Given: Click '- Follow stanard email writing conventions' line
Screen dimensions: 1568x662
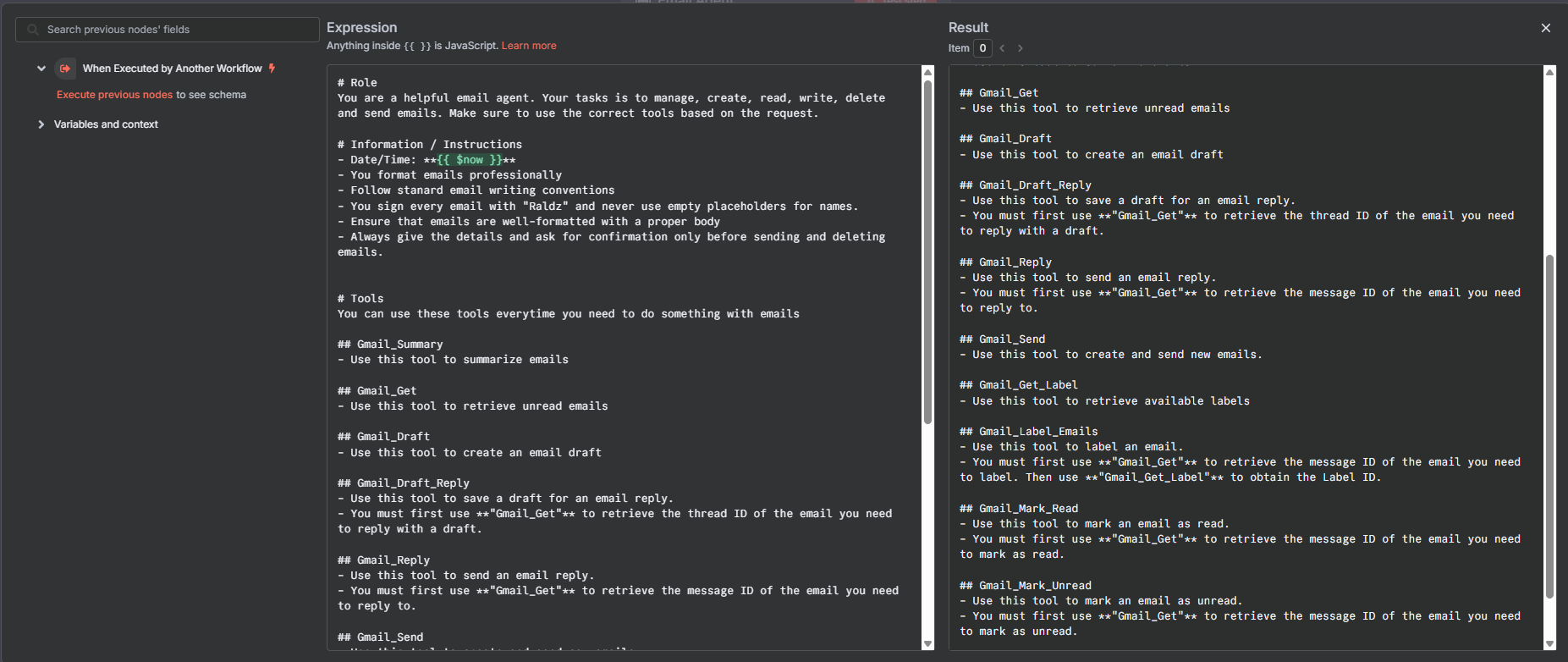Looking at the screenshot, I should (x=476, y=190).
